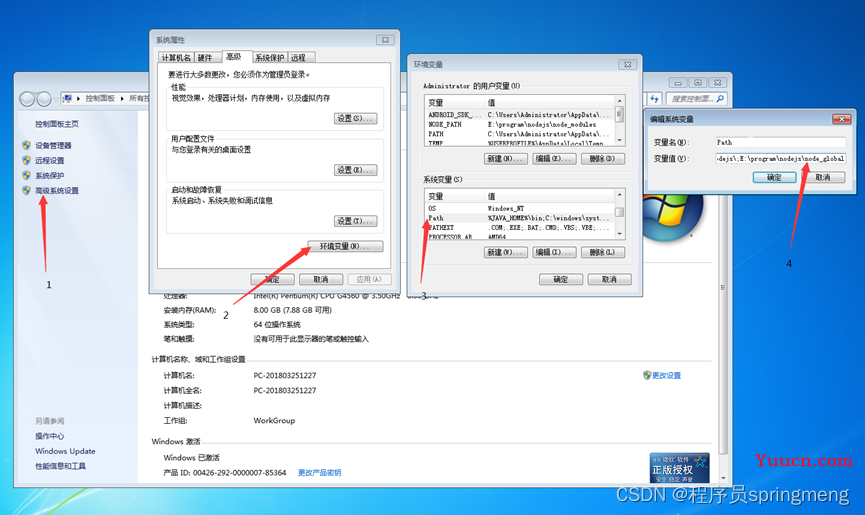Image resolution: width=865 pixels, height=515 pixels.
Task: Click 新建(N) for user variables
Action: point(506,159)
